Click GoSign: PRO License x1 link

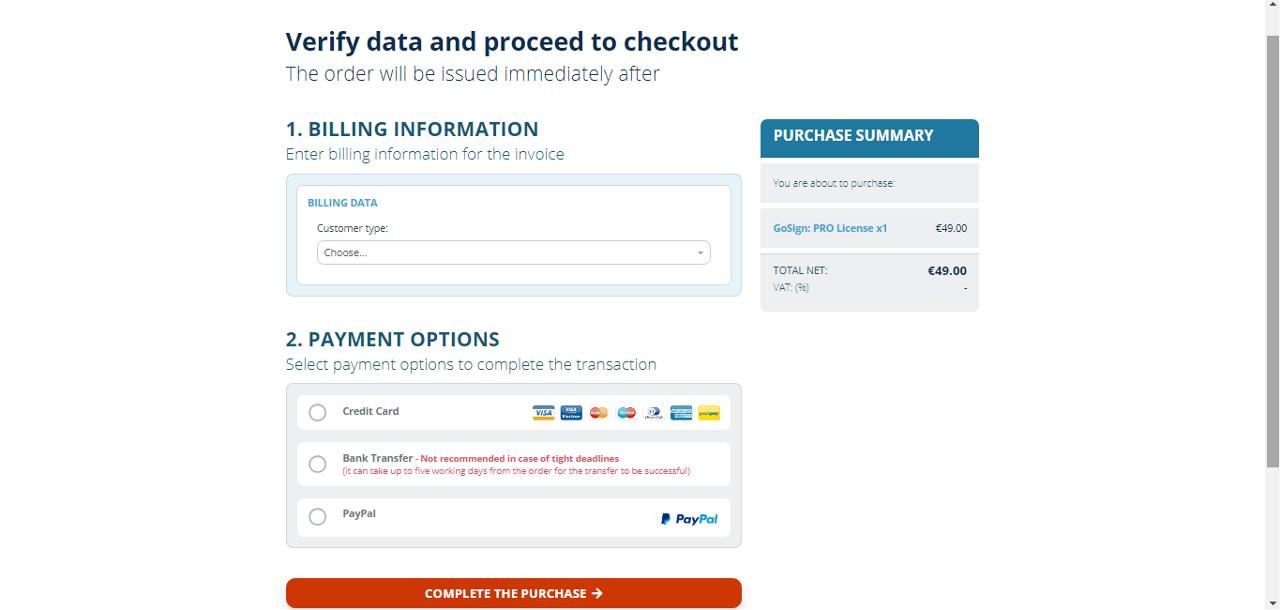(830, 228)
